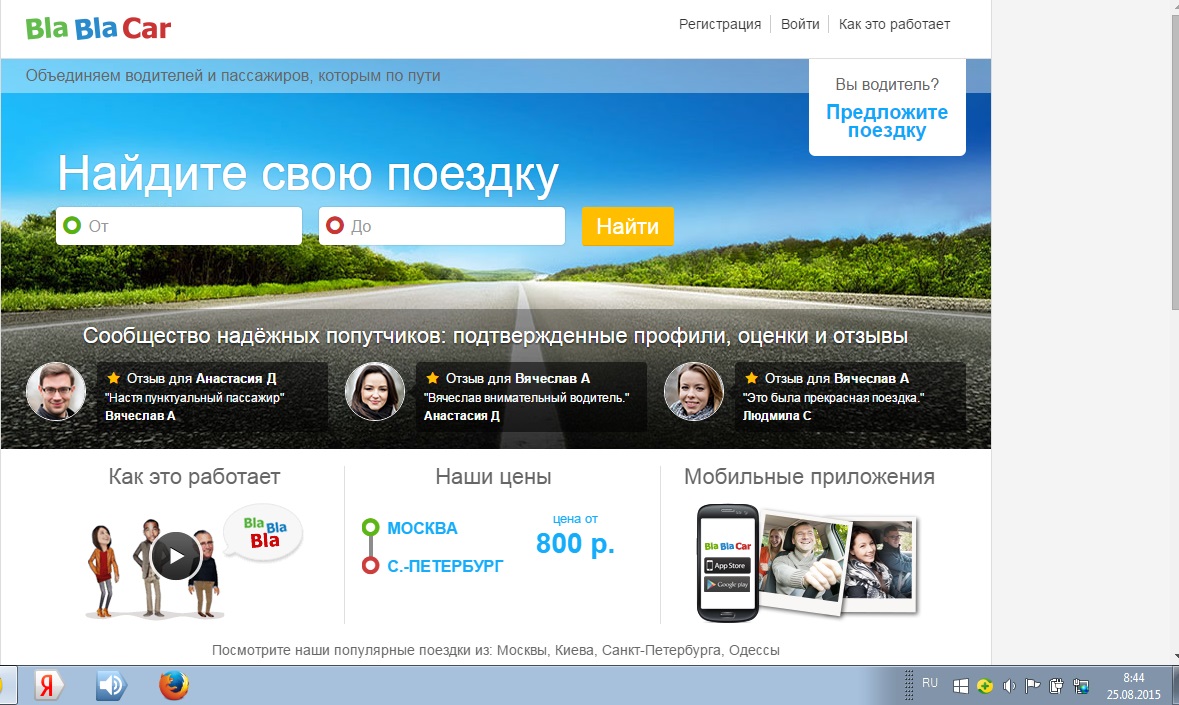Open popular trips from Москвы

pyautogui.click(x=522, y=650)
